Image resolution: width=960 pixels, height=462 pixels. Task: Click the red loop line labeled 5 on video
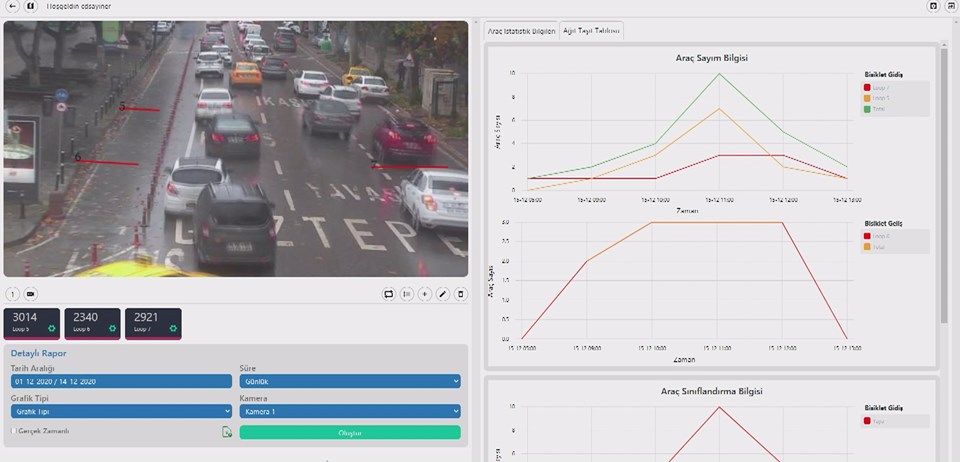point(141,110)
